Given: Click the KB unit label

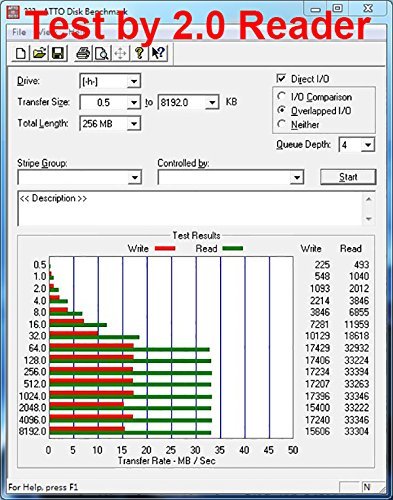Looking at the screenshot, I should pyautogui.click(x=231, y=101).
